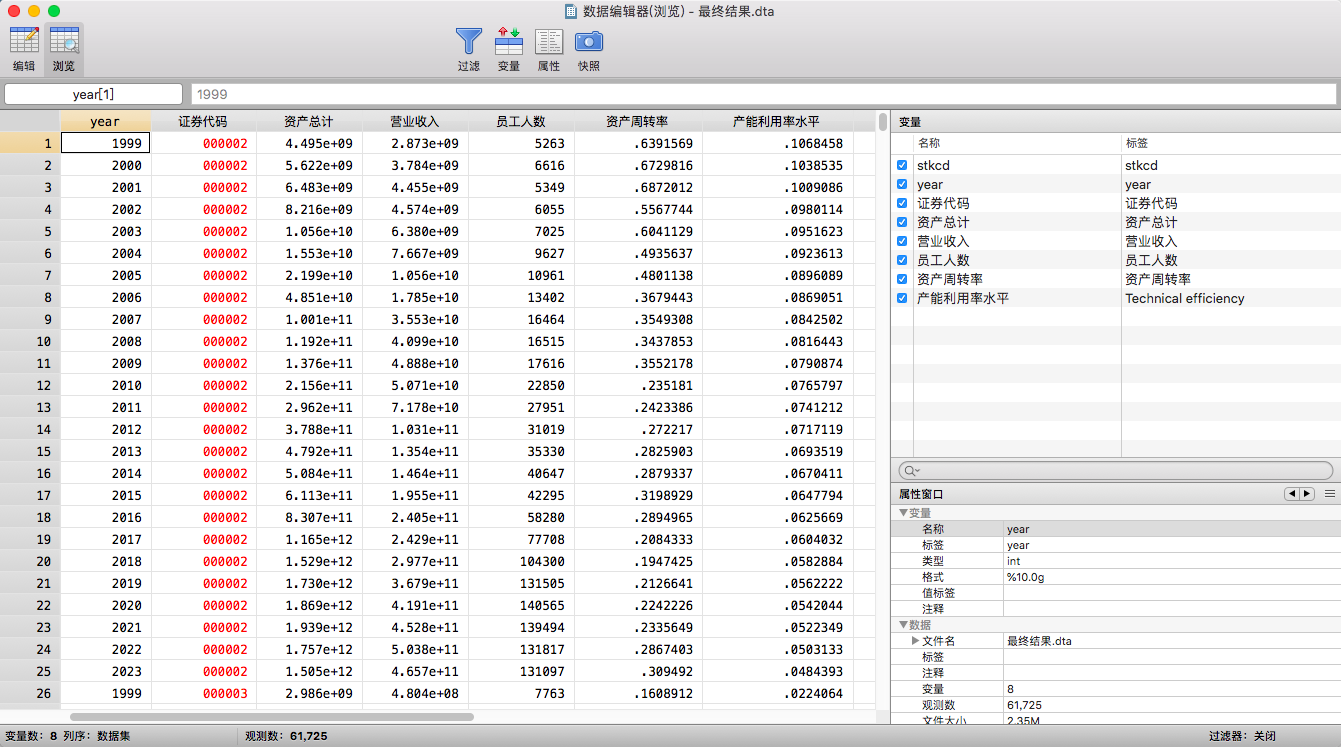Expand the 文件名 disclosure triangle
Screen dimensions: 1341x747
pyautogui.click(x=915, y=641)
